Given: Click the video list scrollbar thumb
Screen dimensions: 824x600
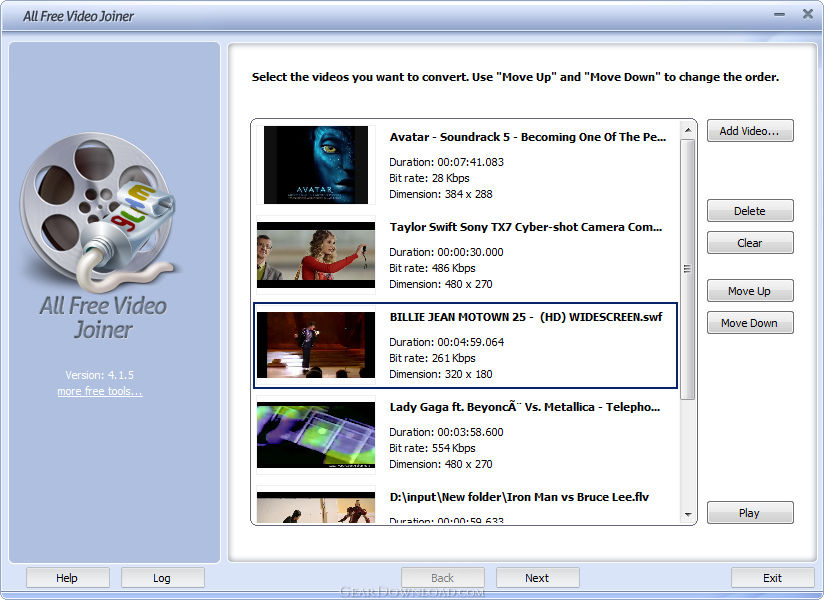Looking at the screenshot, I should (688, 269).
